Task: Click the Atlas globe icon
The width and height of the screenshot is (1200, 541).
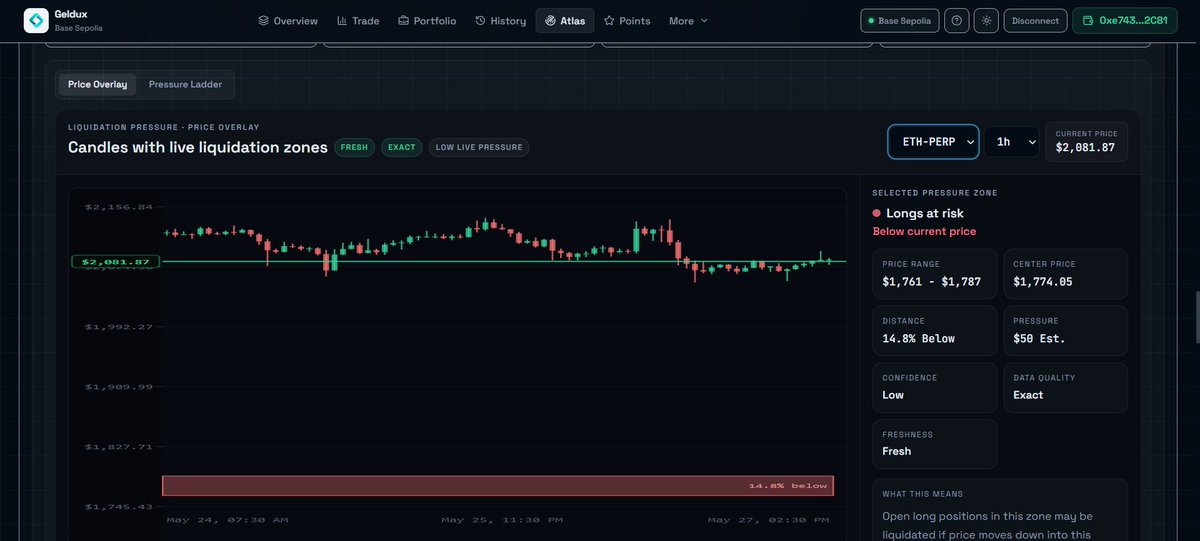Action: point(550,20)
